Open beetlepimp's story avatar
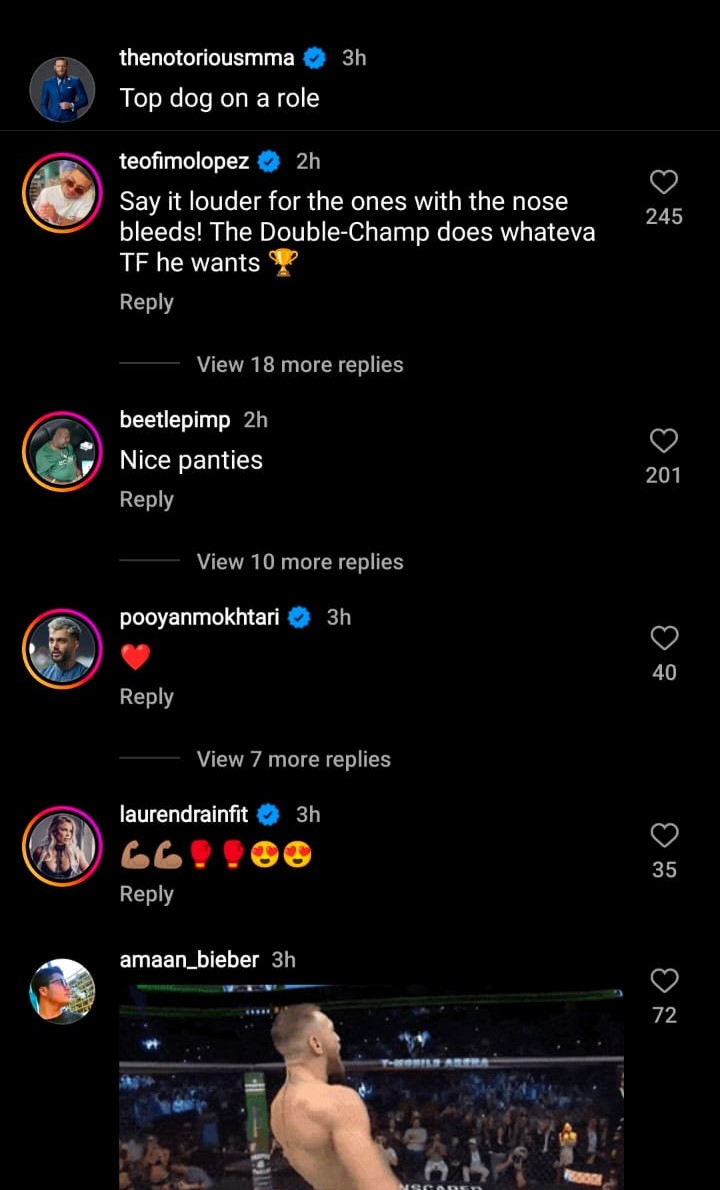This screenshot has height=1190, width=720. (62, 452)
